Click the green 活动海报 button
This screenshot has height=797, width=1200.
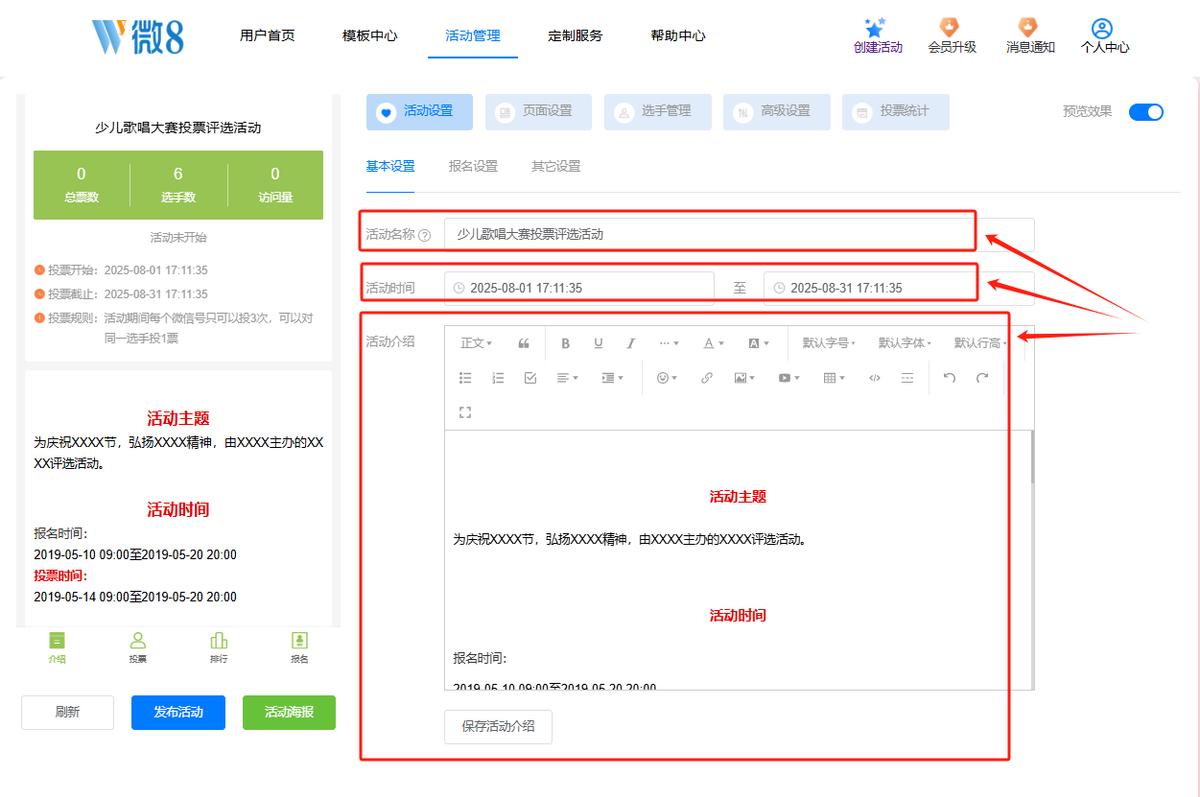tap(289, 713)
